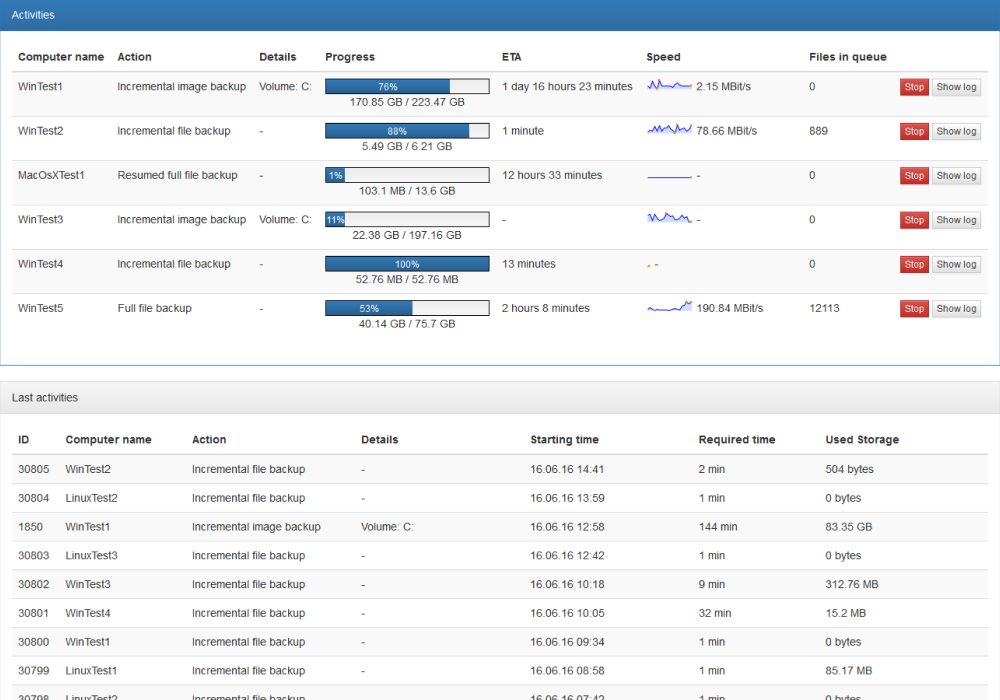Open the WinTest5 speed graph showing 190.84 MBit/s
Viewport: 1000px width, 700px height.
pyautogui.click(x=668, y=307)
